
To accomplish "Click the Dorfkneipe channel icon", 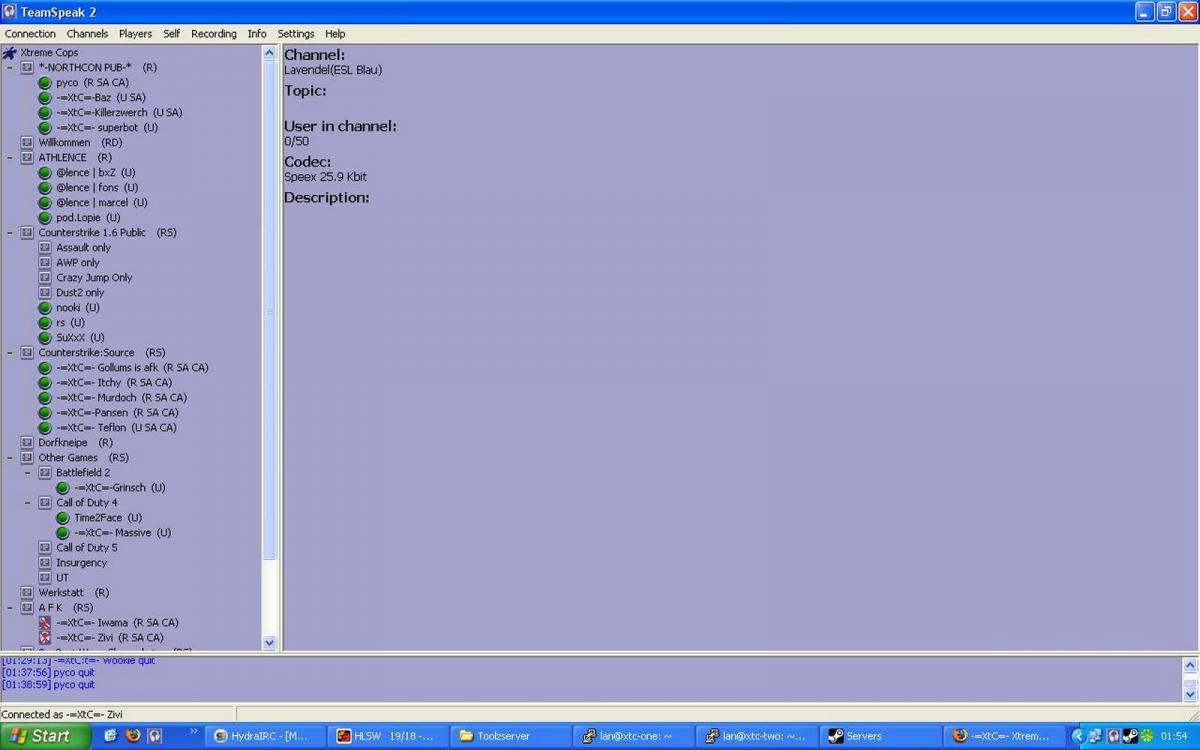I will tap(27, 443).
